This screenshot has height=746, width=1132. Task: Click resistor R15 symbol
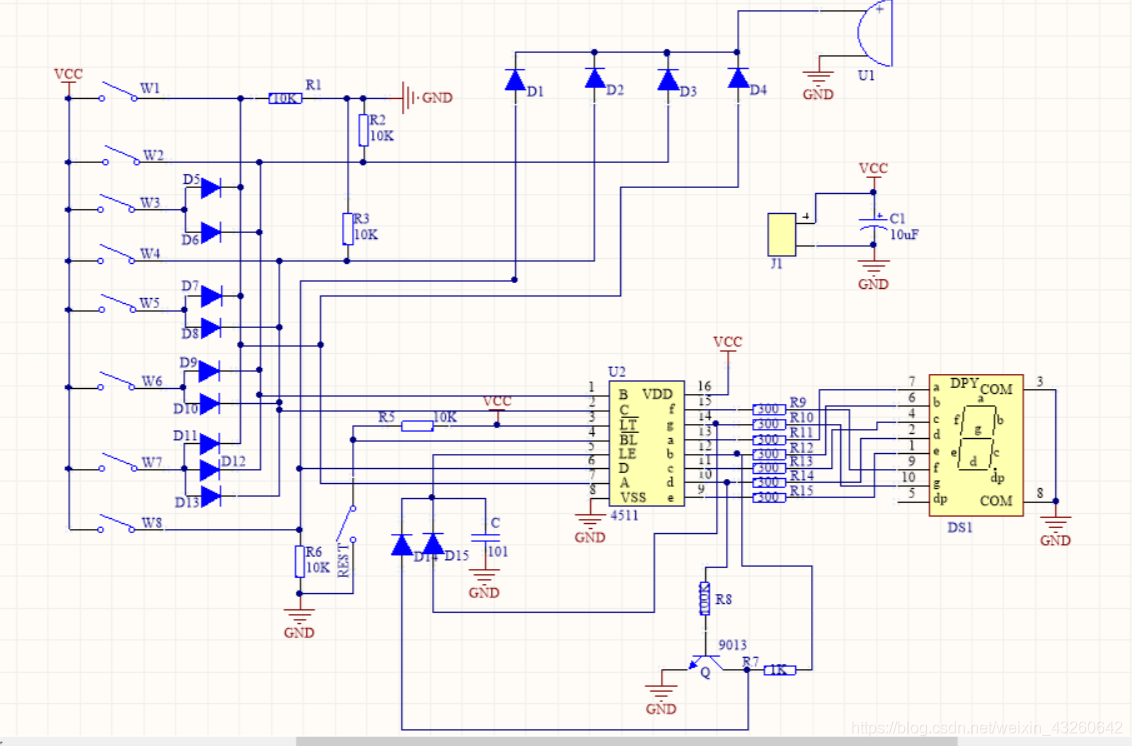pyautogui.click(x=769, y=498)
